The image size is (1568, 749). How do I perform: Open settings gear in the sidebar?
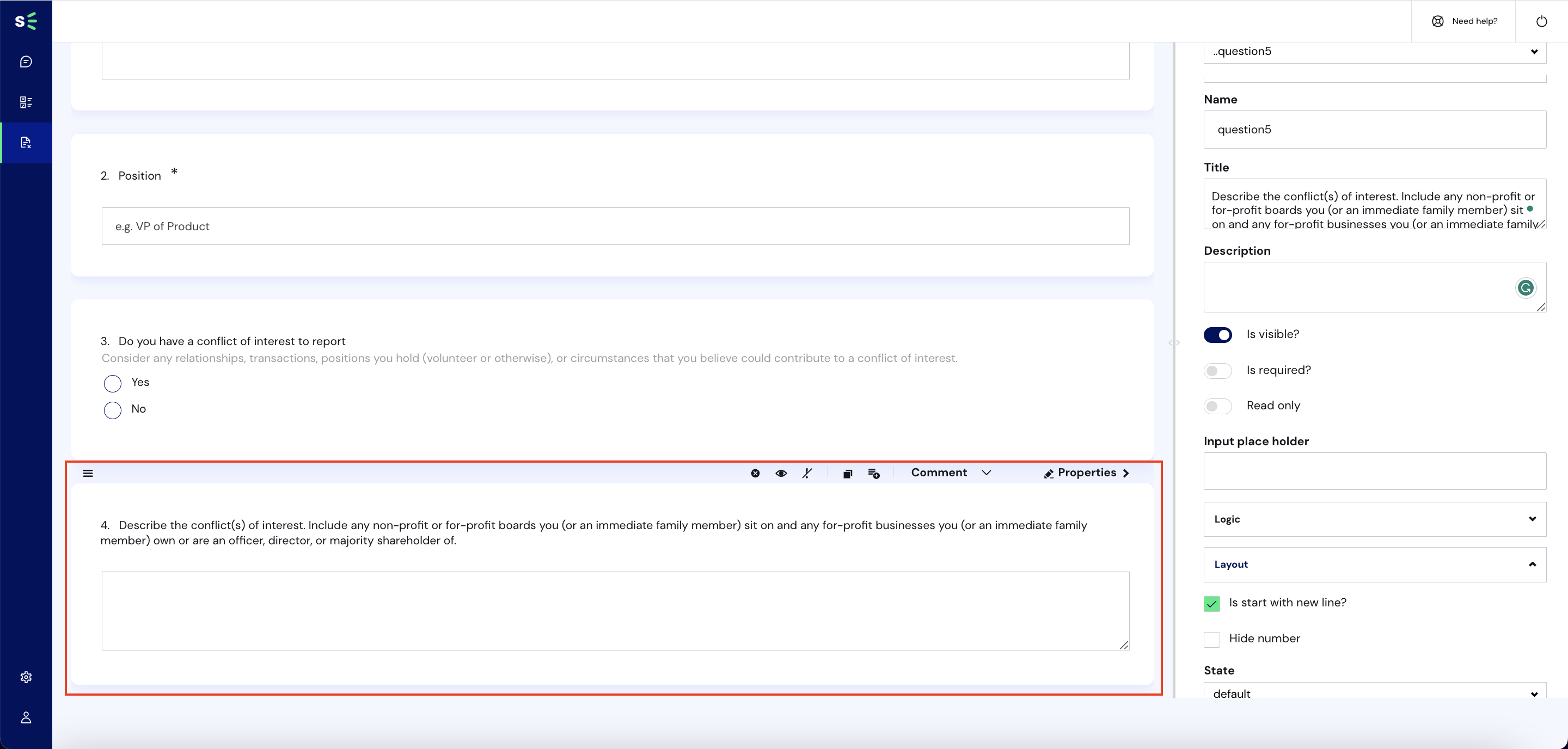click(26, 677)
